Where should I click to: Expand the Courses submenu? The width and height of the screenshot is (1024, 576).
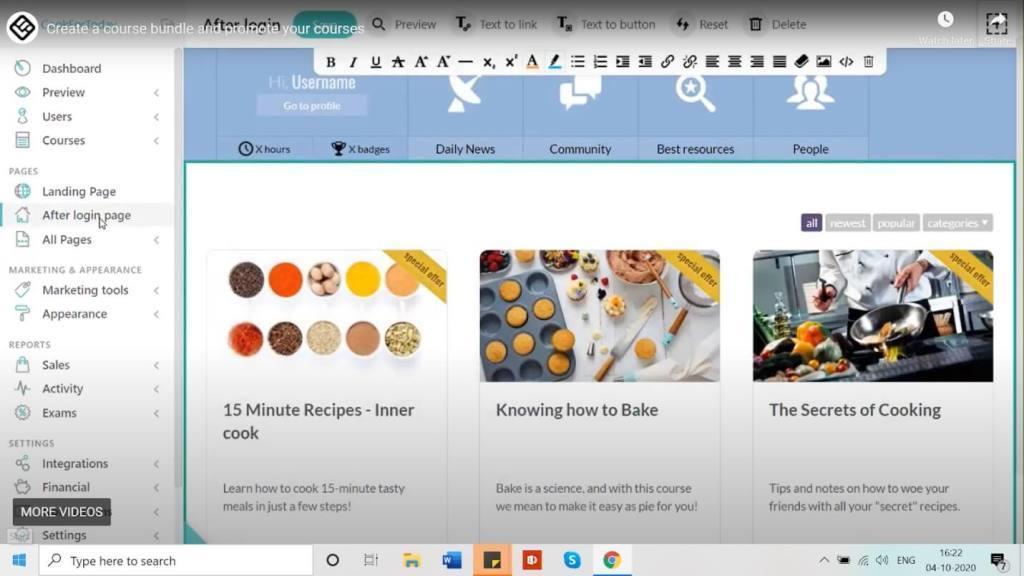click(157, 141)
